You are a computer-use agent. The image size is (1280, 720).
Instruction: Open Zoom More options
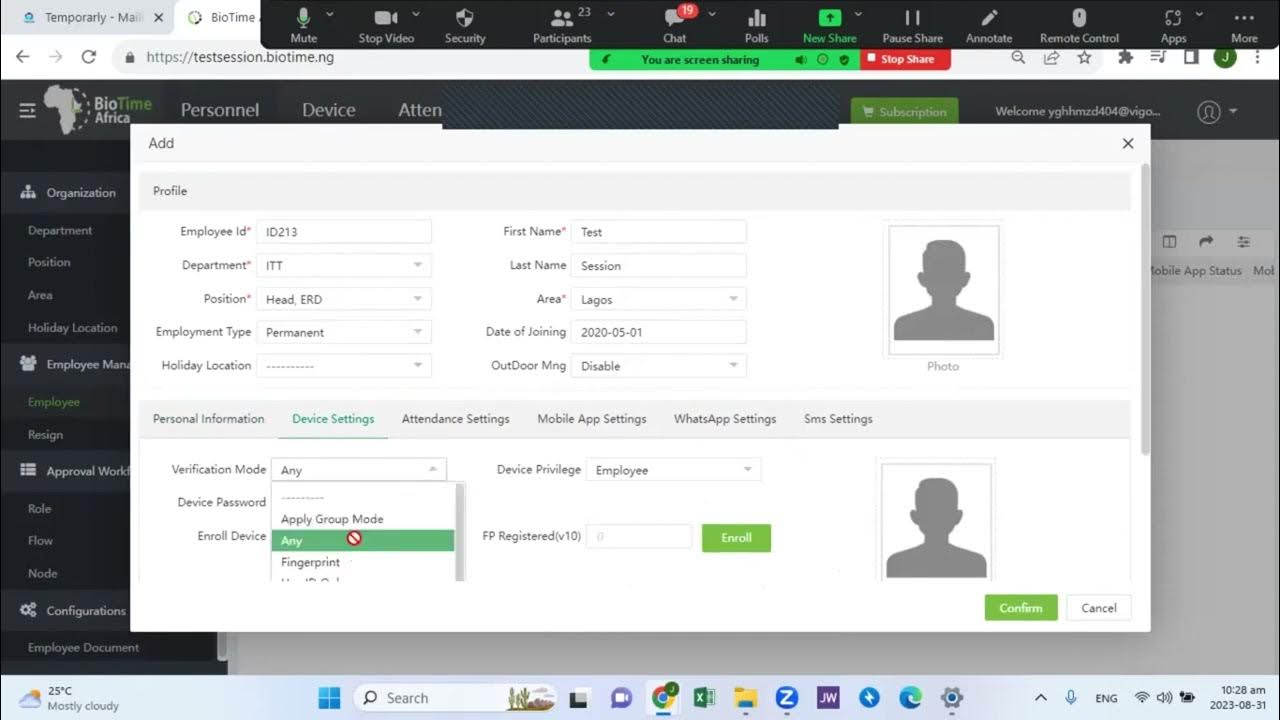click(x=1244, y=24)
